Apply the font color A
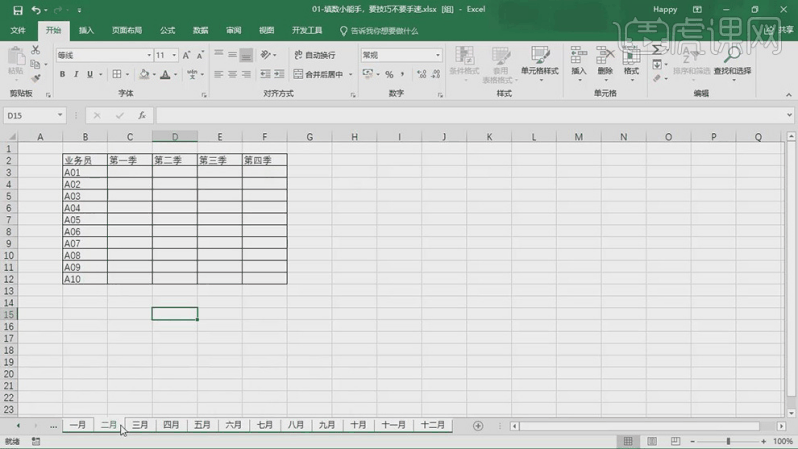The width and height of the screenshot is (798, 449). click(165, 74)
